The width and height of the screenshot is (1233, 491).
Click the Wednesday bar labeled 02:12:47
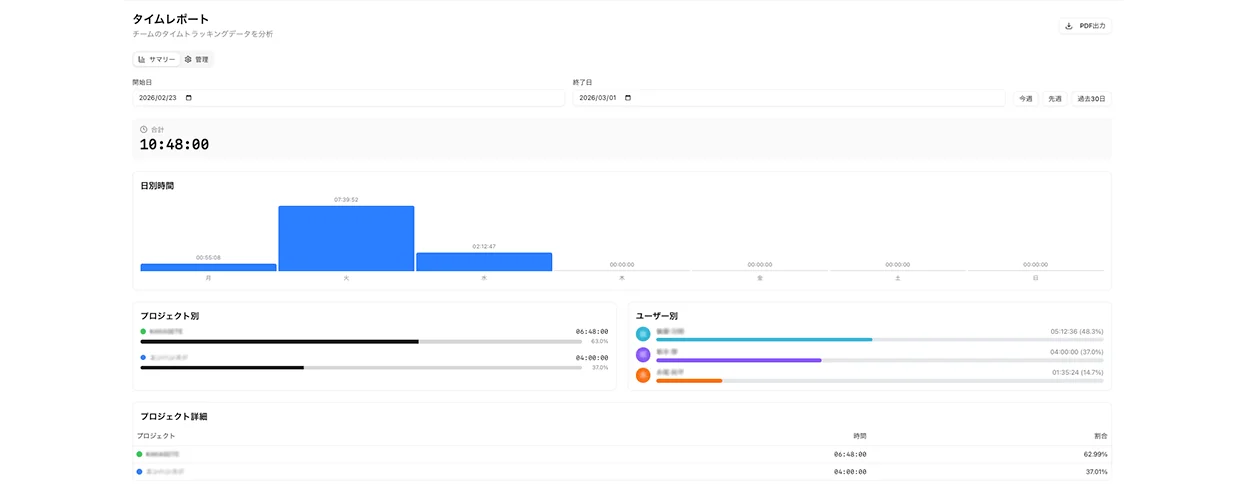pos(484,262)
